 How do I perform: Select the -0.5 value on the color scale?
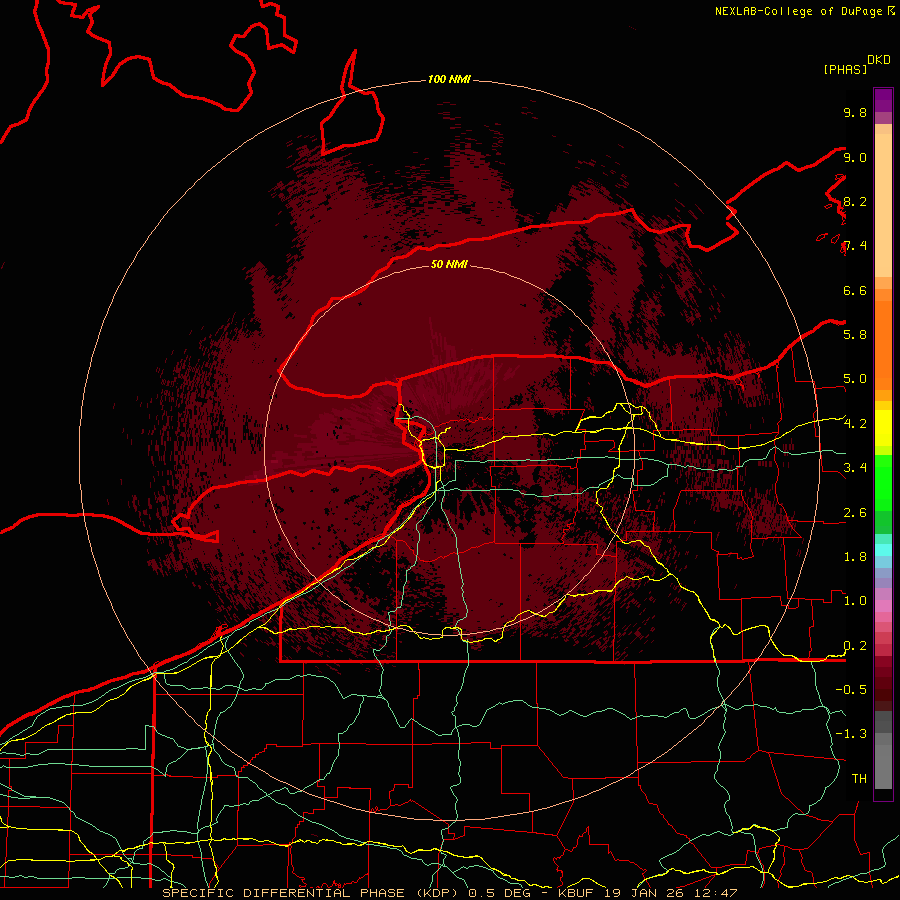click(851, 690)
